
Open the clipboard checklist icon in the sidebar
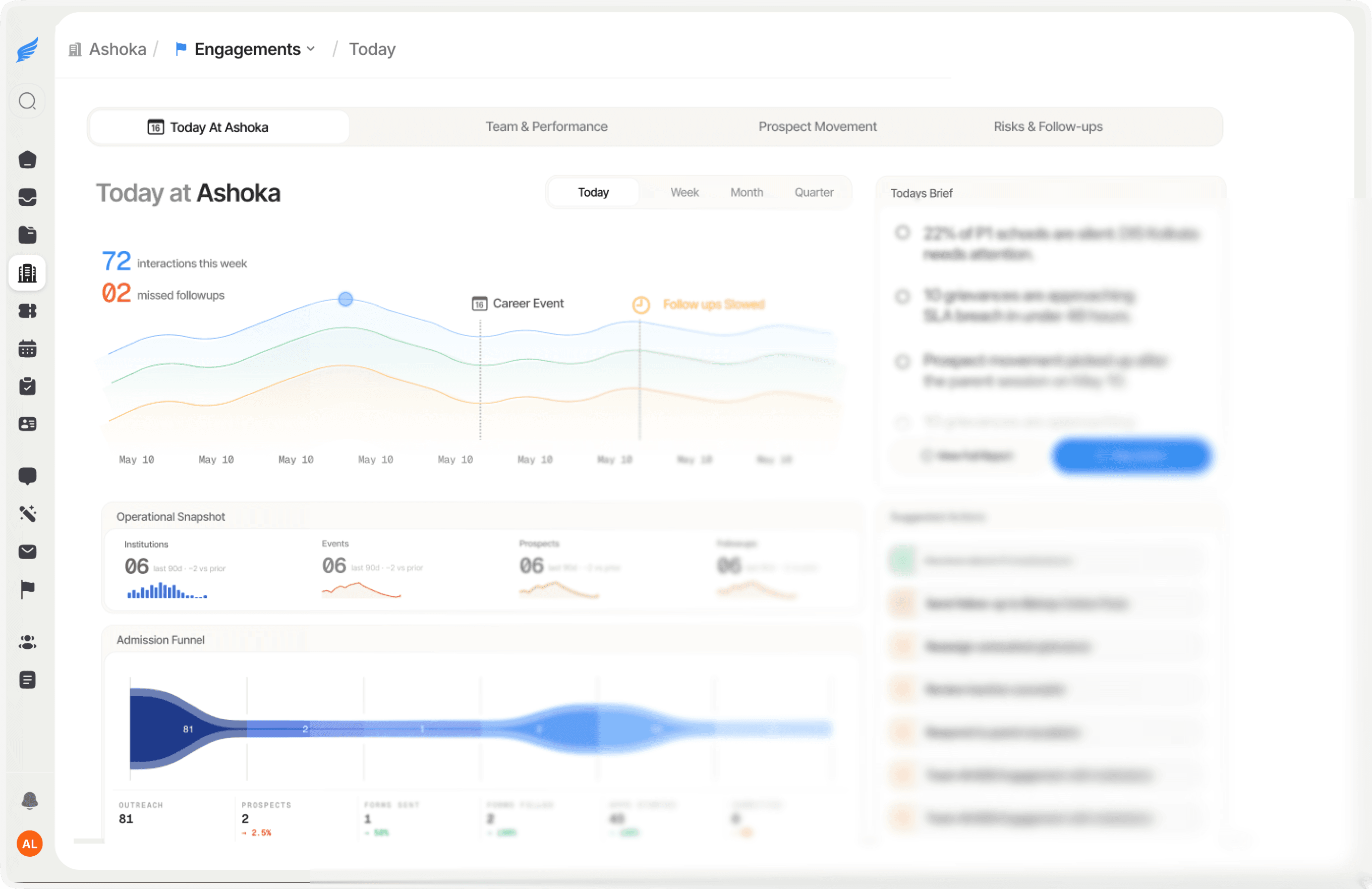tap(27, 386)
